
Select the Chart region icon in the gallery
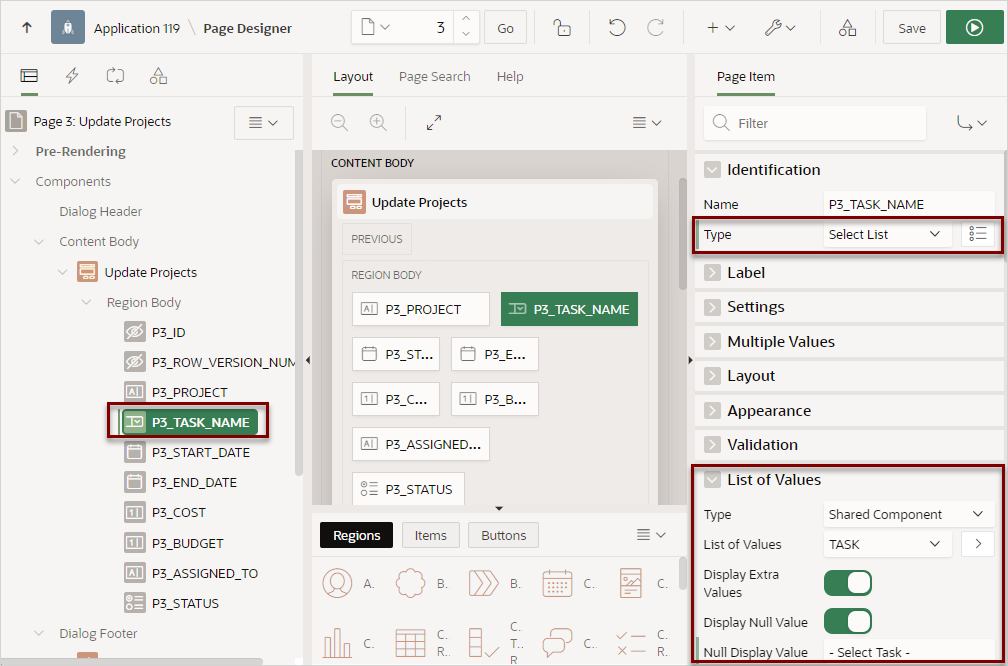(338, 640)
